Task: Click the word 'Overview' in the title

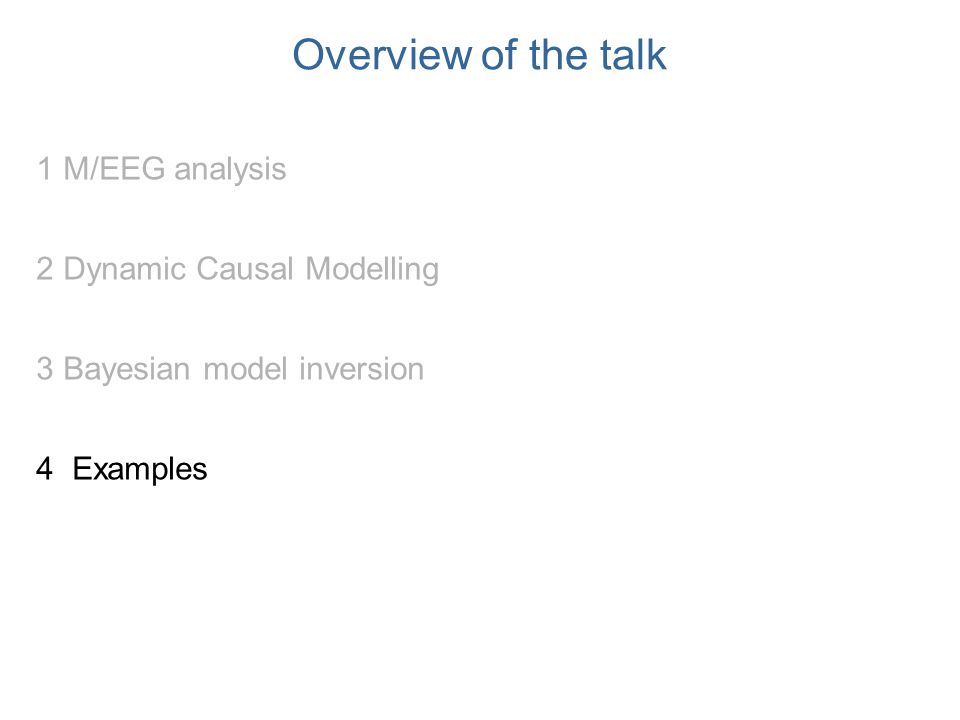Action: coord(382,55)
